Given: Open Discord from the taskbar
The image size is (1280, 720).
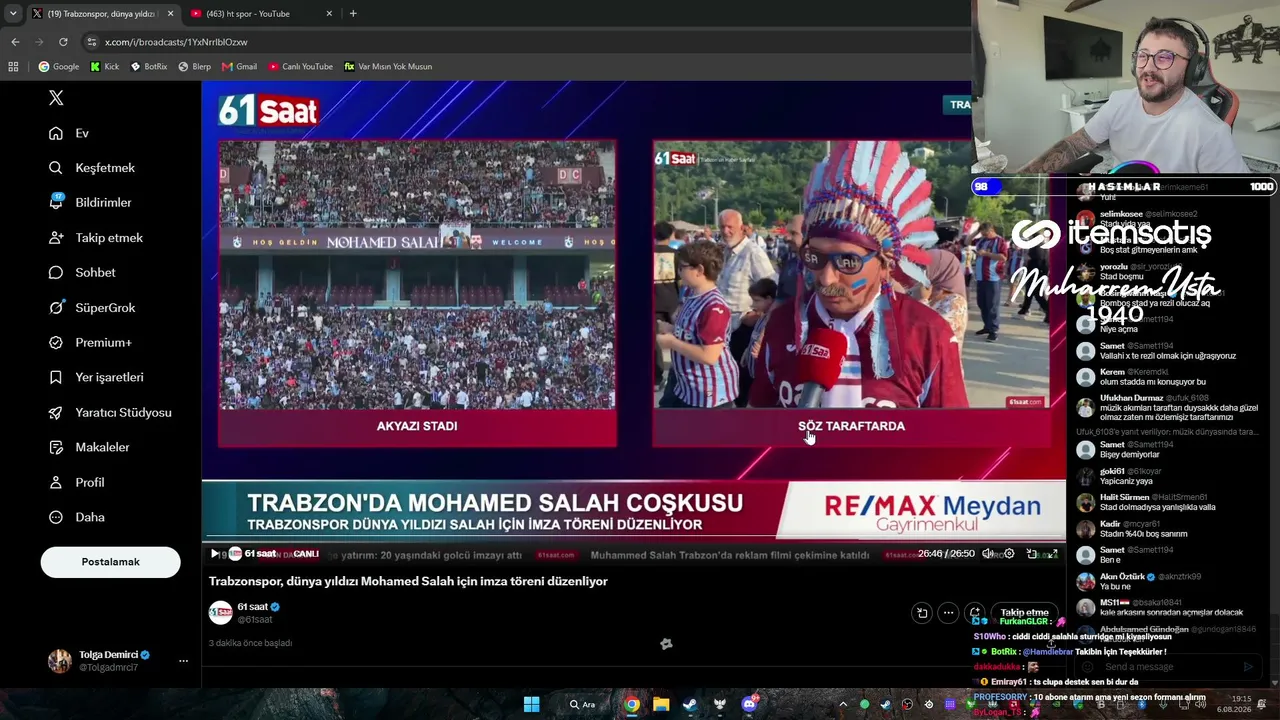Looking at the screenshot, I should pyautogui.click(x=749, y=704).
